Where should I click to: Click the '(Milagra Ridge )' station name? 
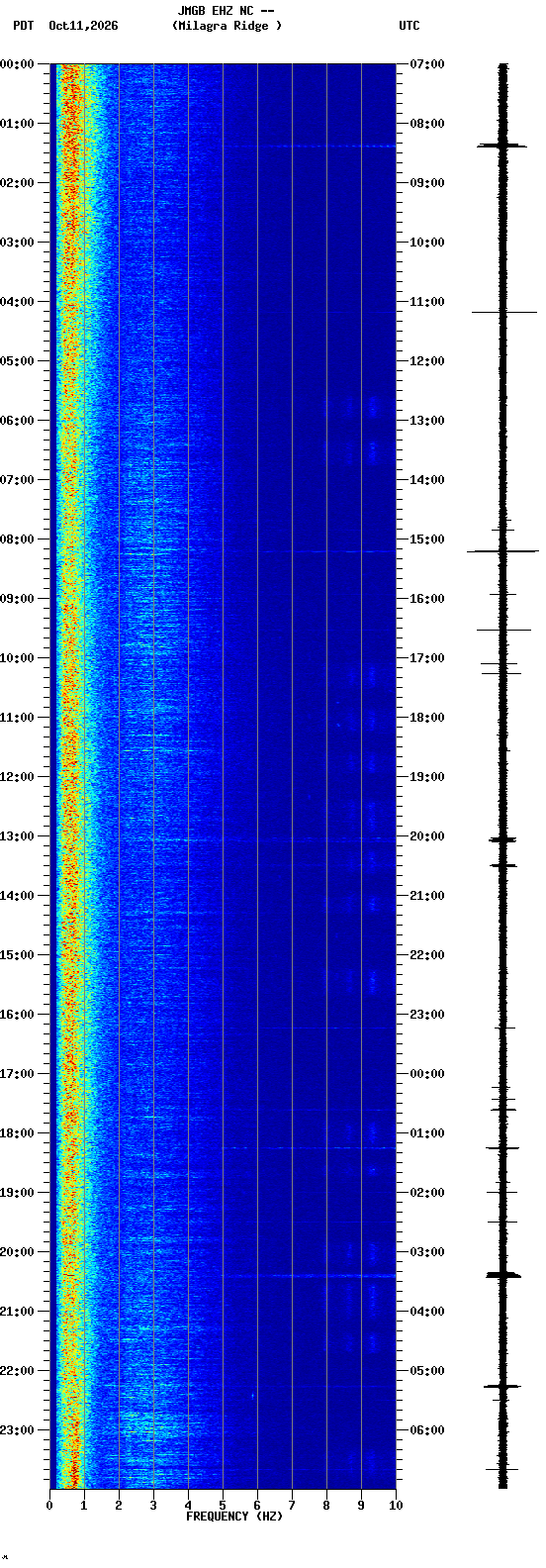pos(227,26)
